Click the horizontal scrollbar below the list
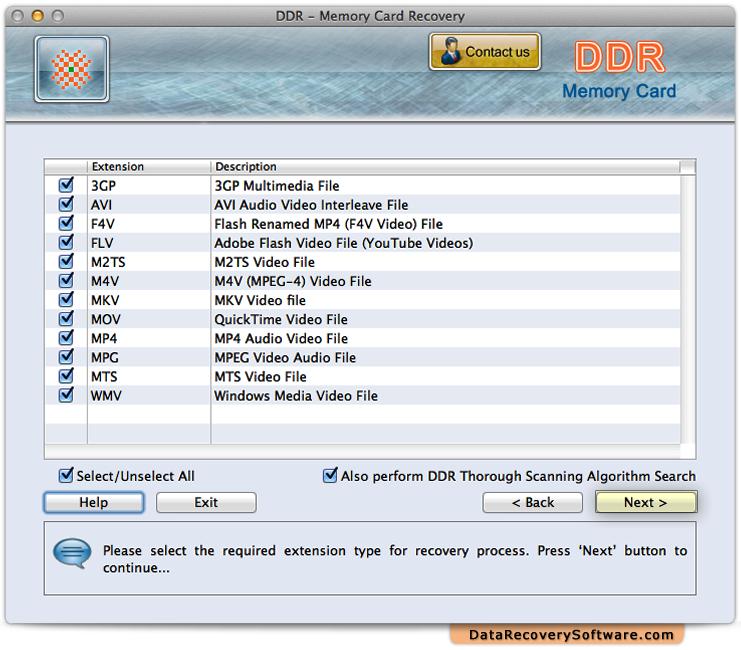The height and width of the screenshot is (650, 741). (x=362, y=451)
